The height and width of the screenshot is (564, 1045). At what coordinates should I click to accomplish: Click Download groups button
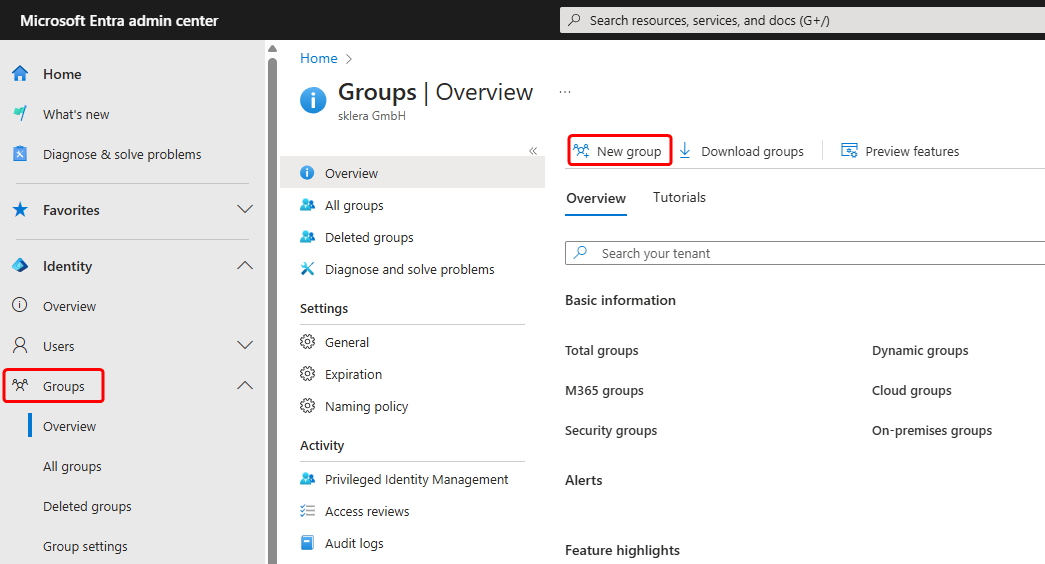point(741,151)
